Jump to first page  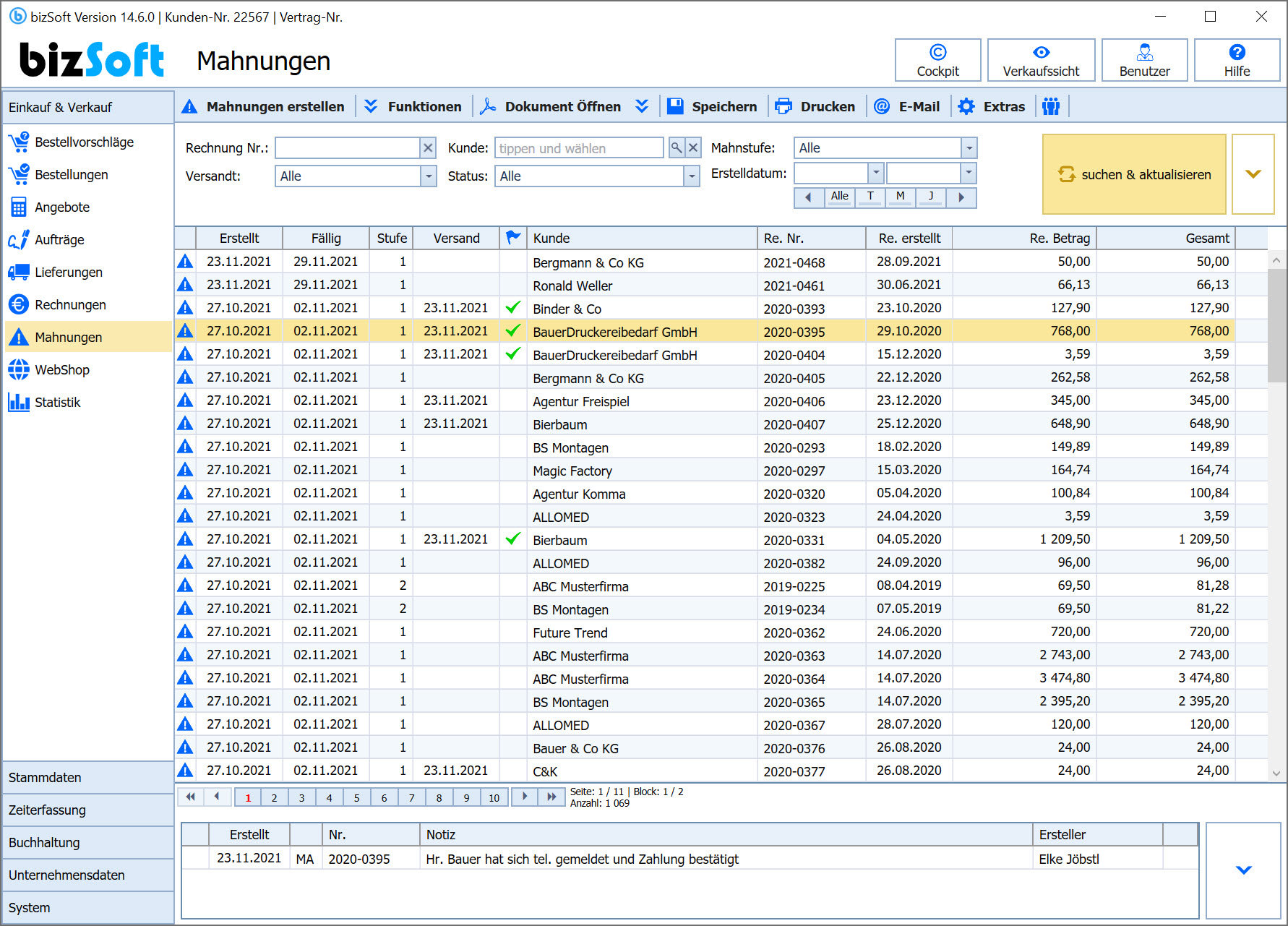click(190, 797)
